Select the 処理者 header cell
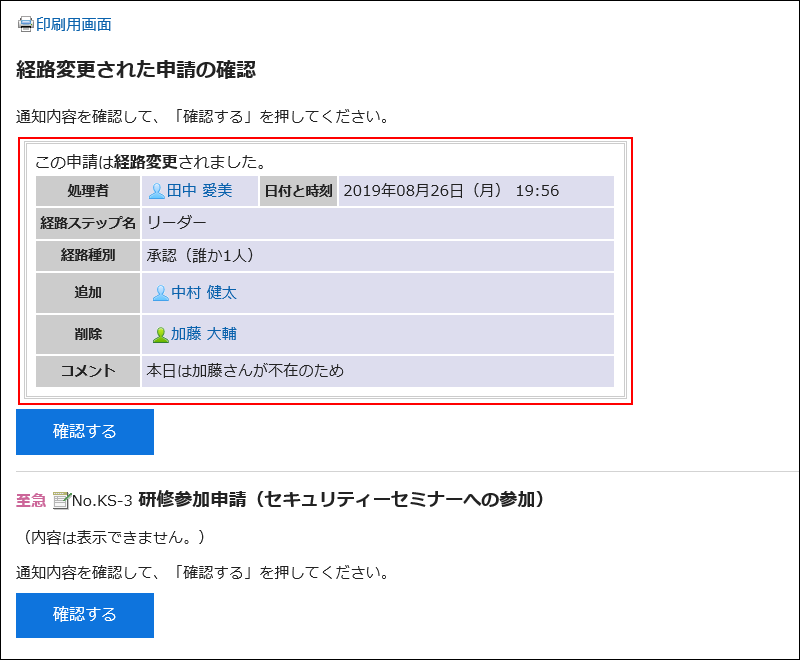Viewport: 800px width, 660px height. coord(88,191)
